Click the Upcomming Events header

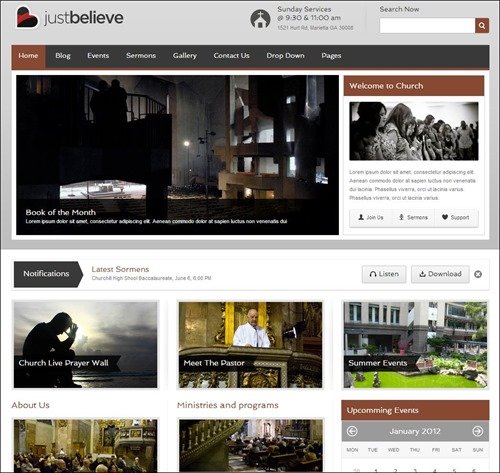tap(415, 410)
